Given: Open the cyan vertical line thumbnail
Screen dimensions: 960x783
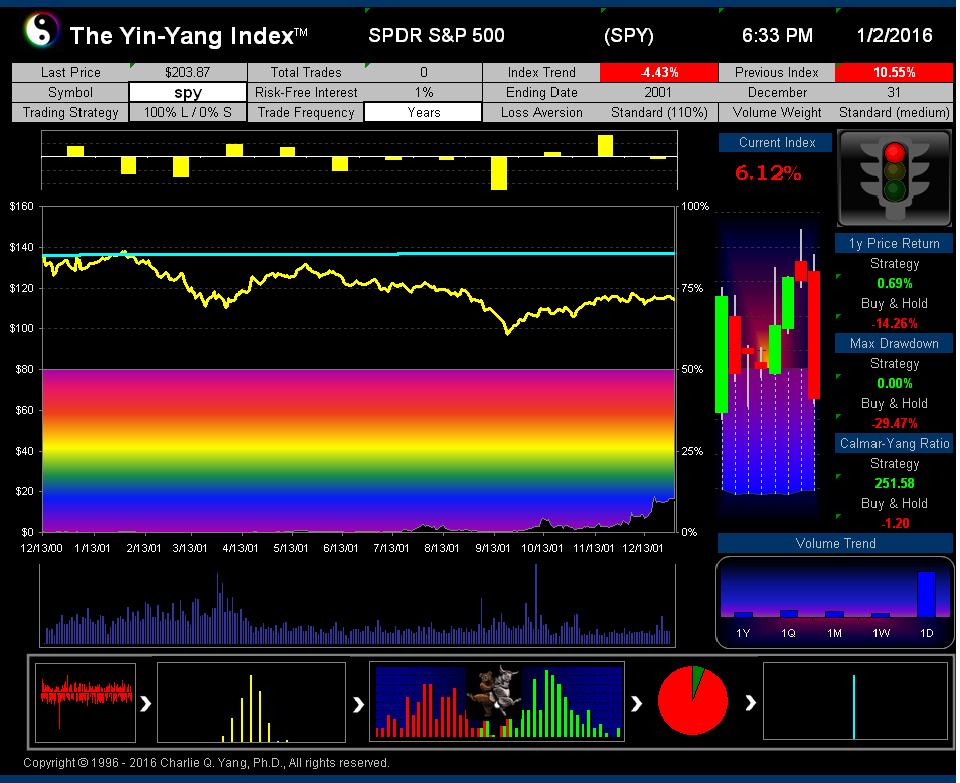Looking at the screenshot, I should [855, 702].
